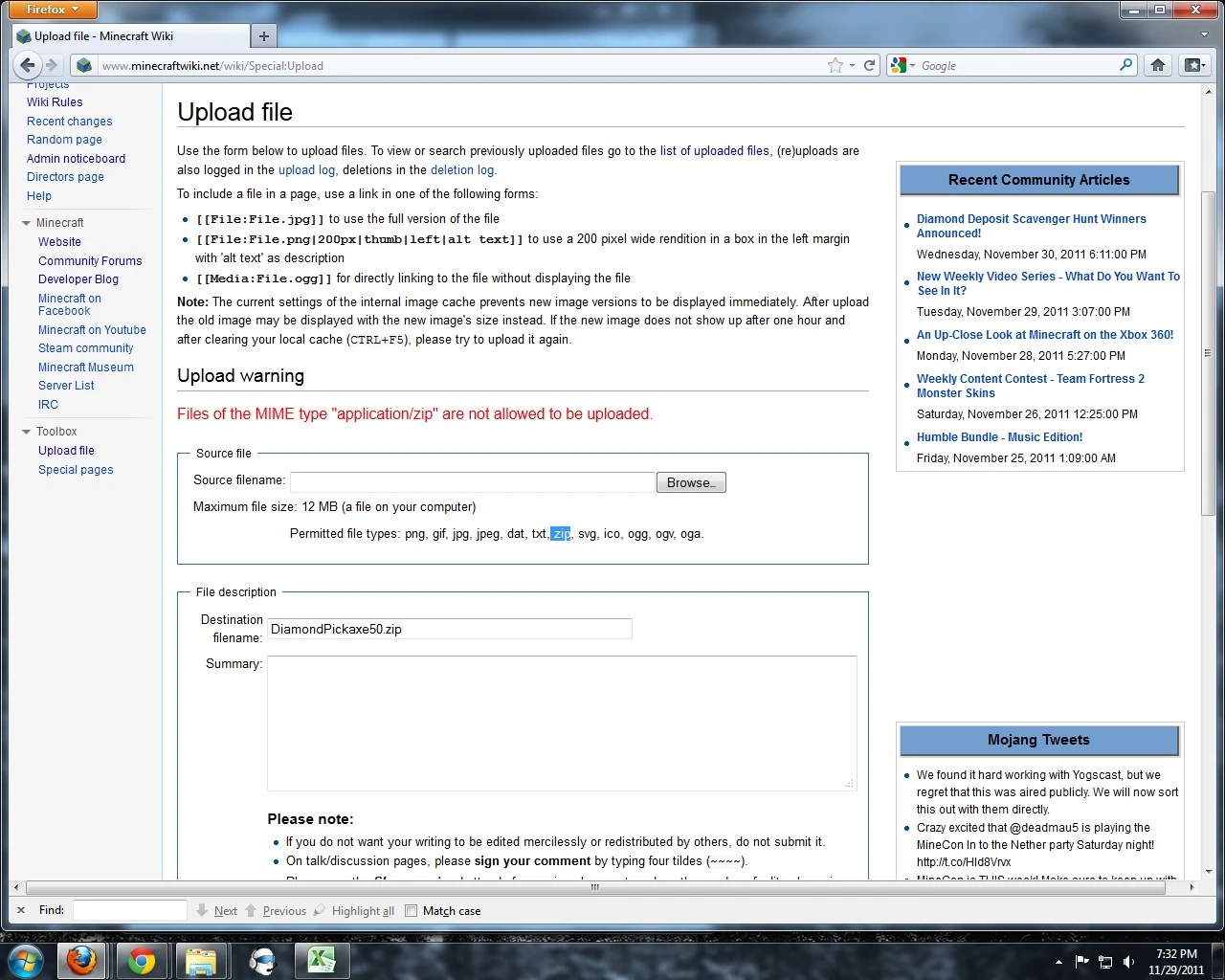The width and height of the screenshot is (1225, 980).
Task: Open Humble Bundle - Music Edition article
Action: pos(1000,437)
